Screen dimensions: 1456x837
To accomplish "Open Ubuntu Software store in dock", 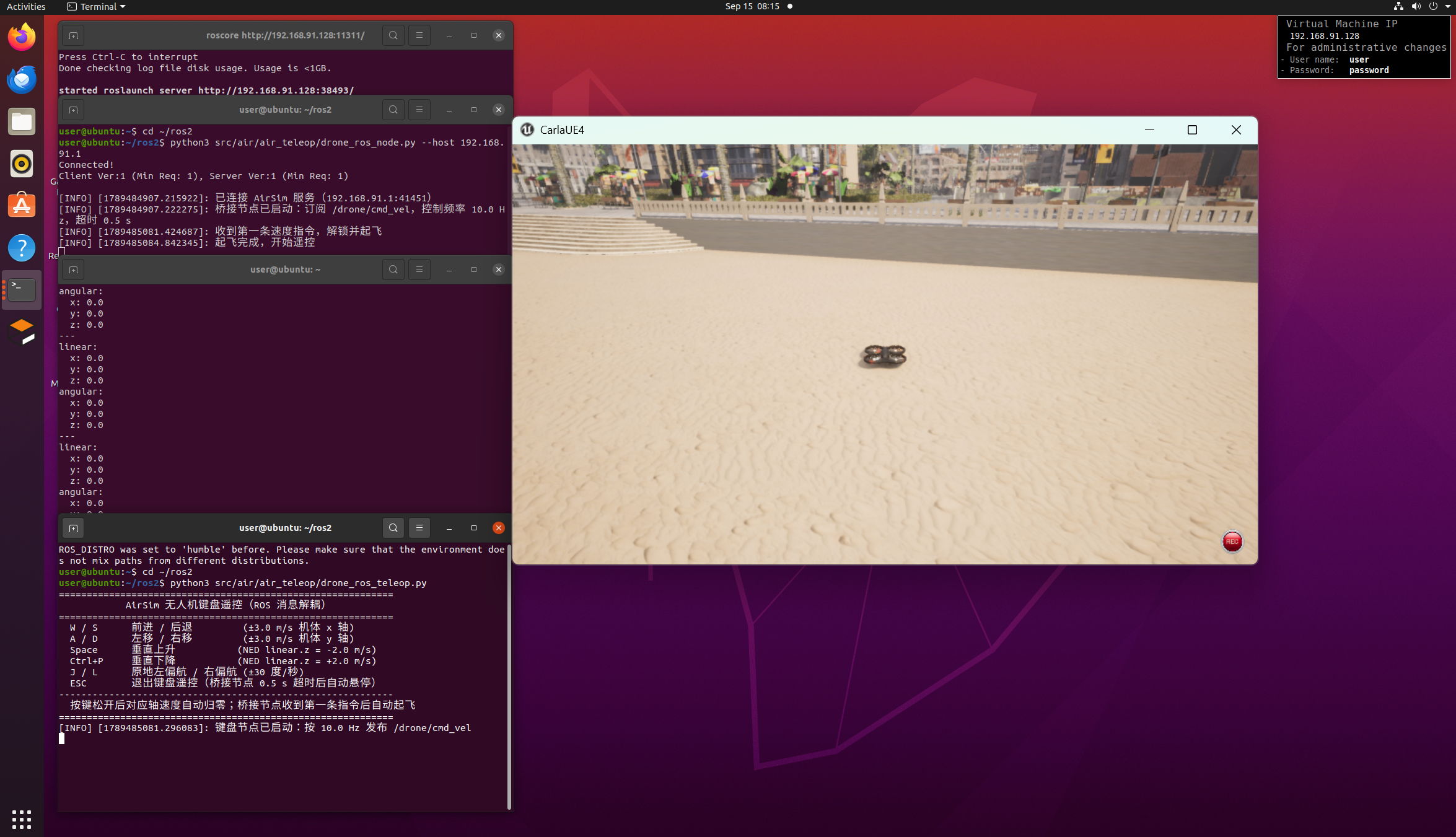I will tap(22, 206).
